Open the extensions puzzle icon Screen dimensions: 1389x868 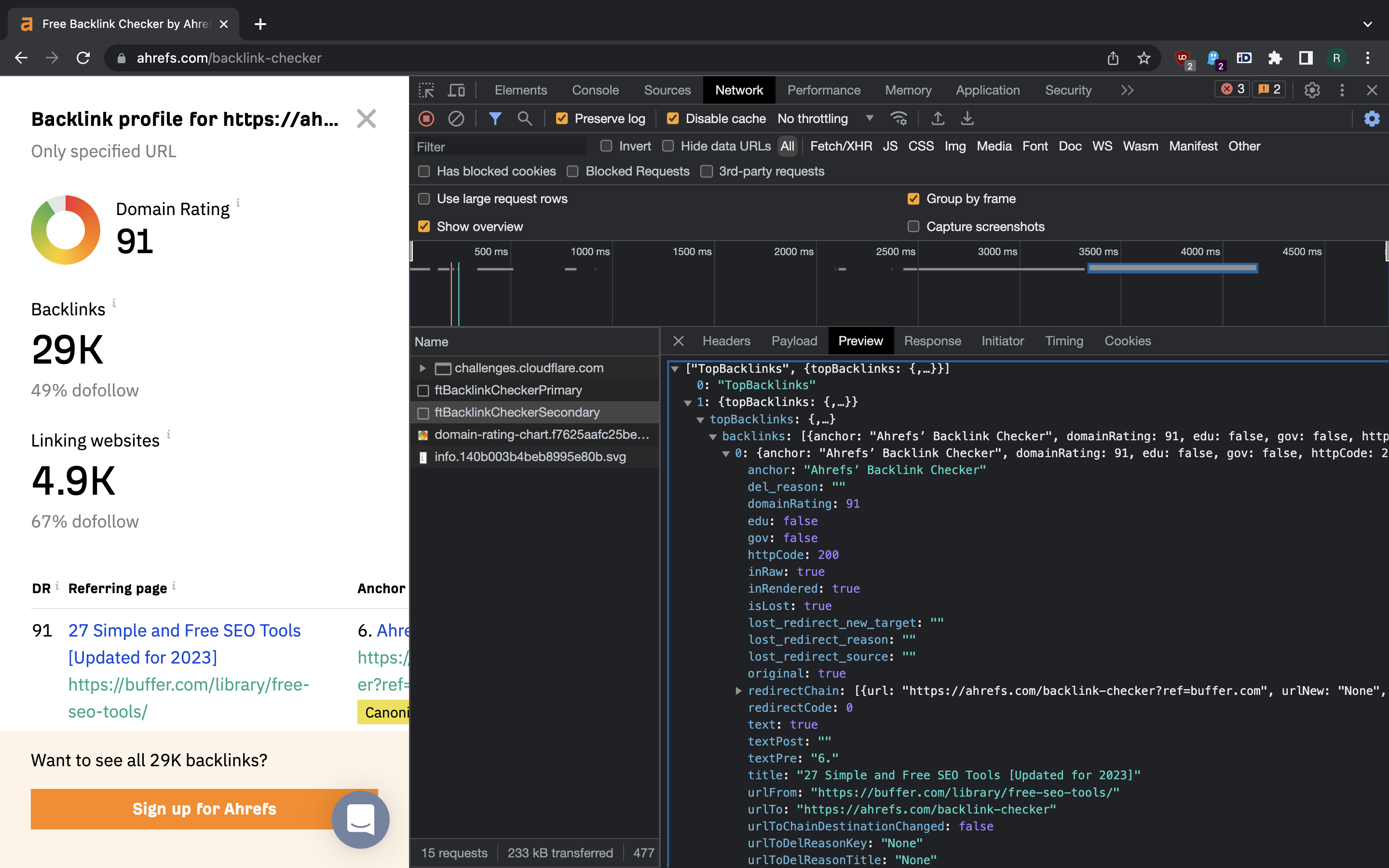pos(1275,58)
